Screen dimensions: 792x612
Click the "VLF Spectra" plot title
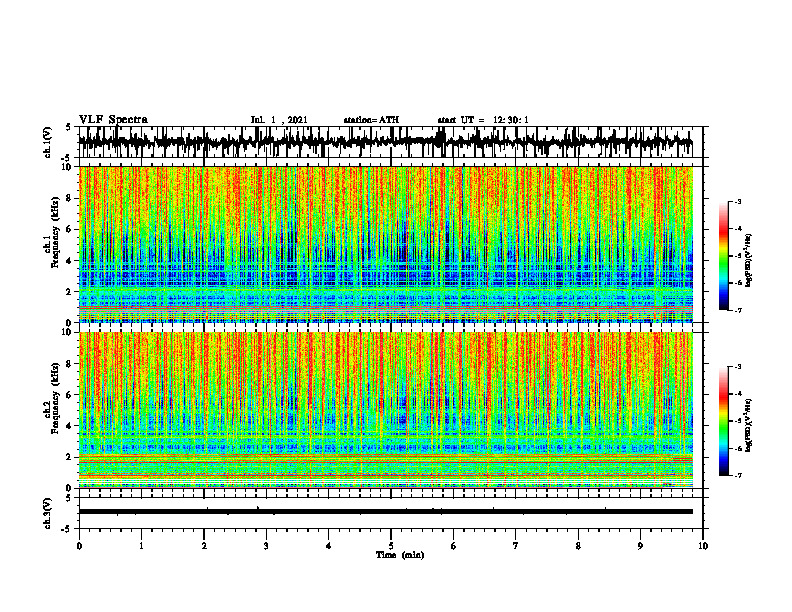(x=113, y=120)
